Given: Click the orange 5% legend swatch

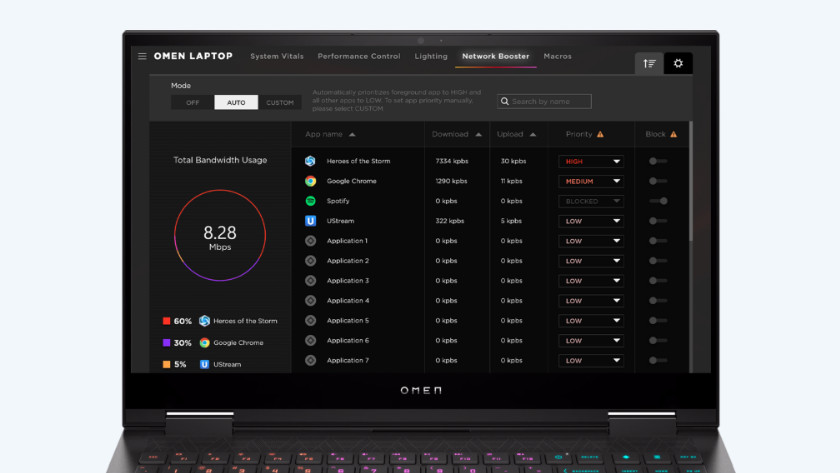Looking at the screenshot, I should click(x=167, y=364).
